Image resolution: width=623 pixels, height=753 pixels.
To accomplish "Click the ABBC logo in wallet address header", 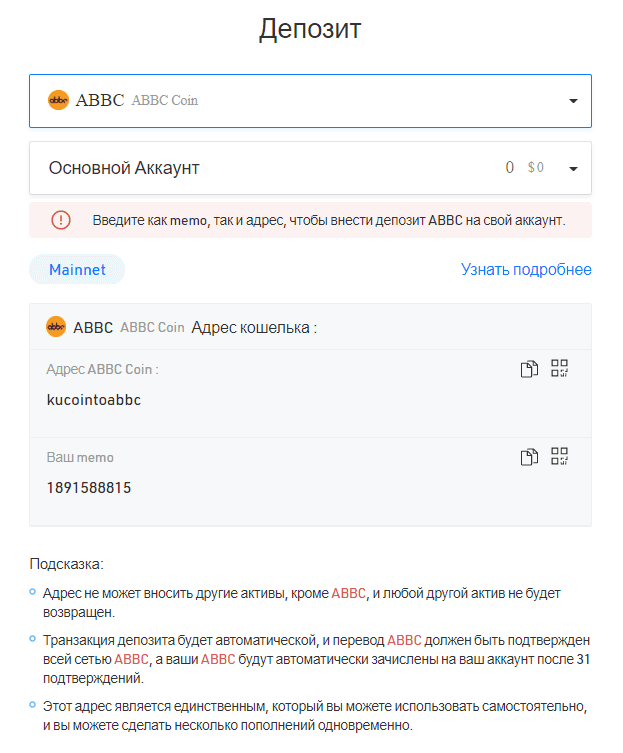I will tap(56, 327).
